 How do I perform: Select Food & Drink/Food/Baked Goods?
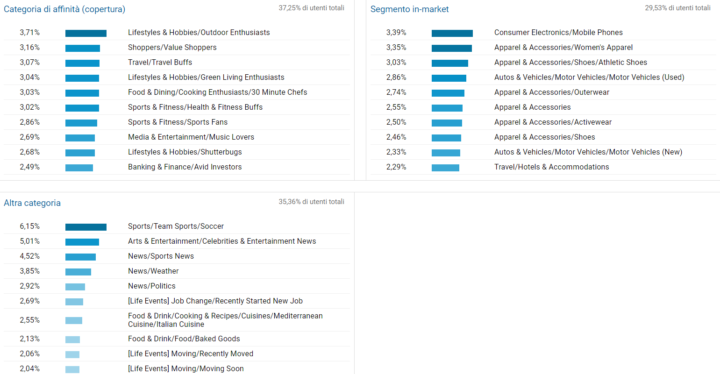click(184, 339)
